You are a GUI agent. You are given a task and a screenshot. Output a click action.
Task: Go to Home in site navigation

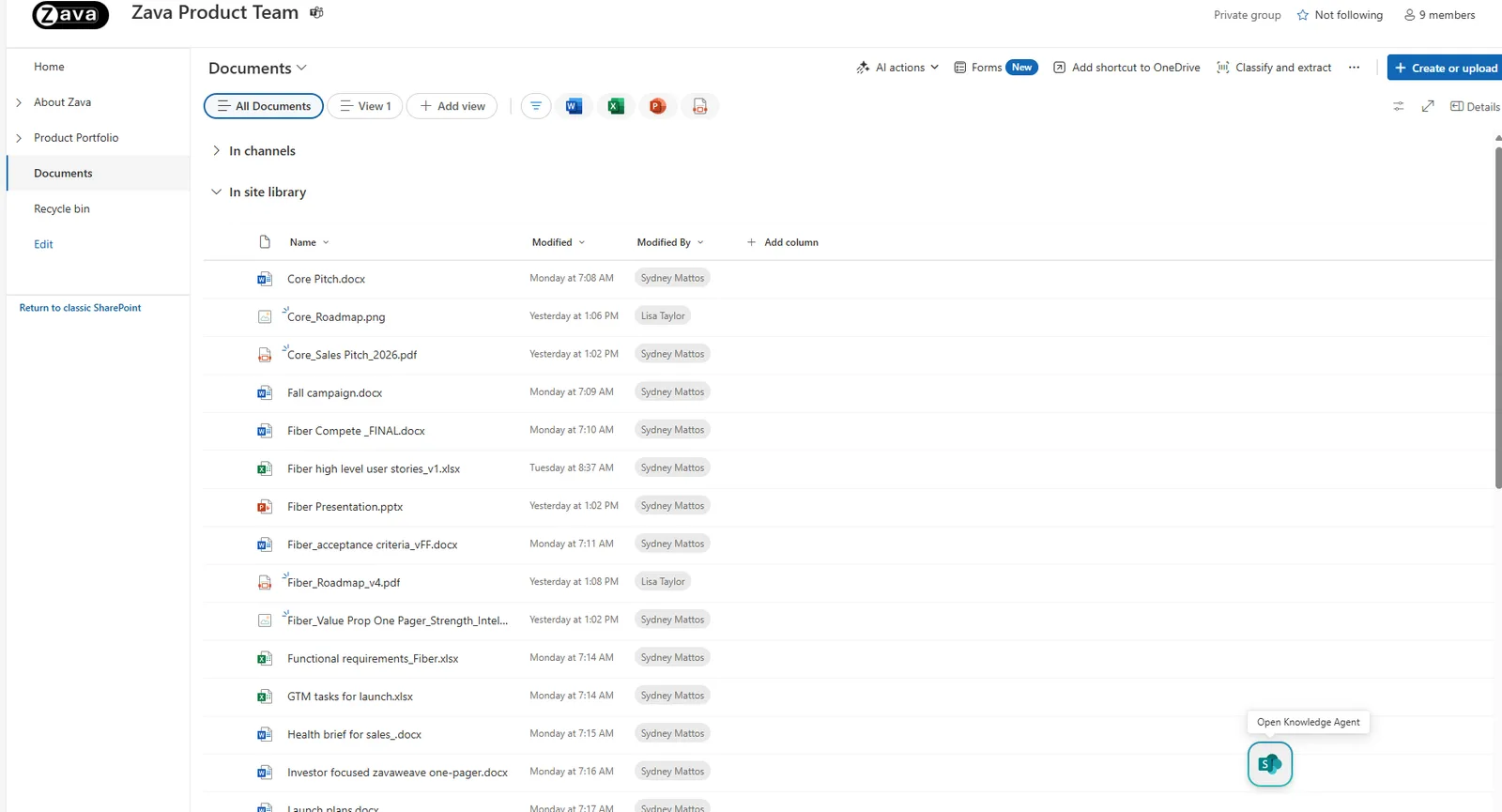point(49,67)
